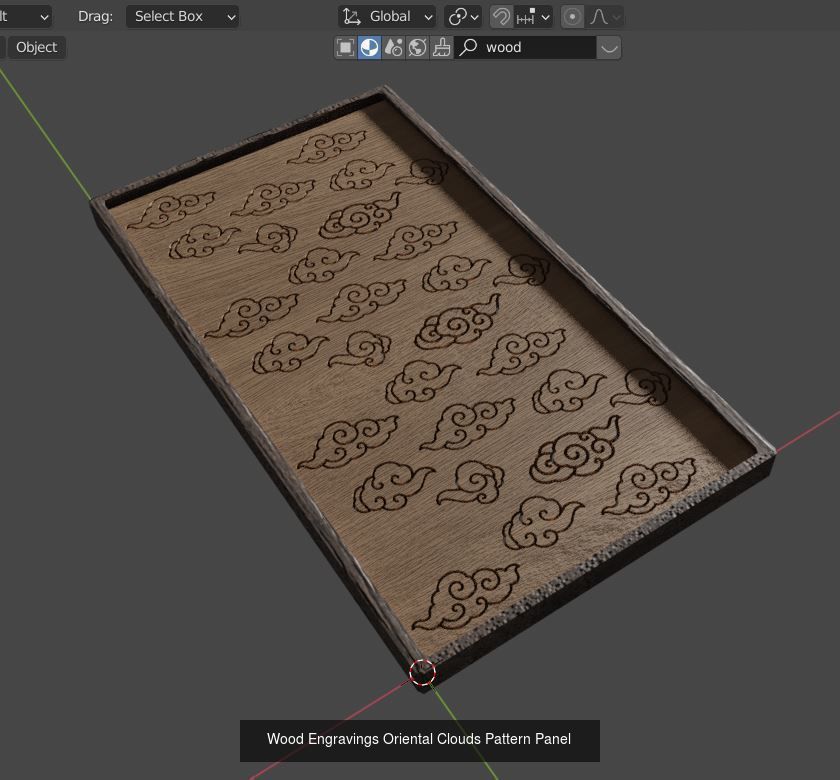Select the BlenderKit materials asset type icon
Screen dimensions: 840x780
tap(369, 48)
